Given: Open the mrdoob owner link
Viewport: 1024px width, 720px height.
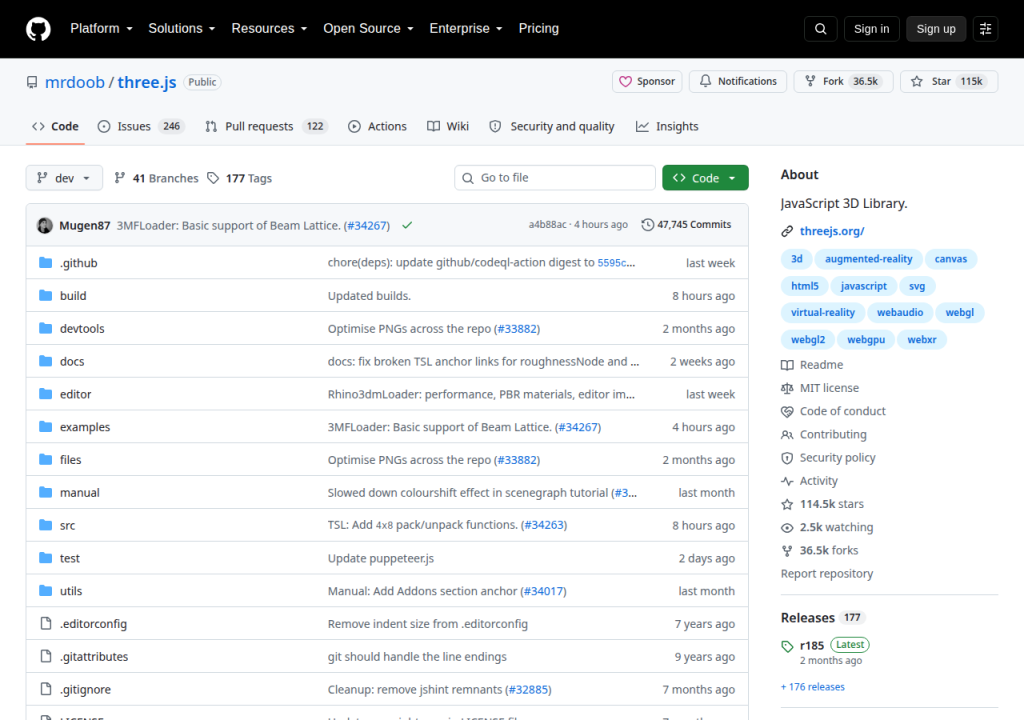Looking at the screenshot, I should (x=74, y=82).
